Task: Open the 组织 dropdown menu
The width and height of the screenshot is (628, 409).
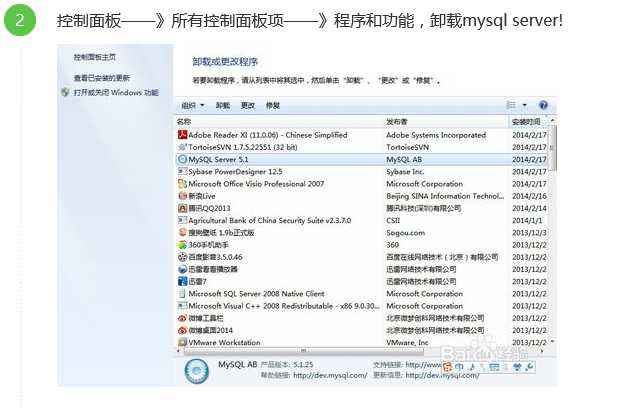Action: point(193,105)
